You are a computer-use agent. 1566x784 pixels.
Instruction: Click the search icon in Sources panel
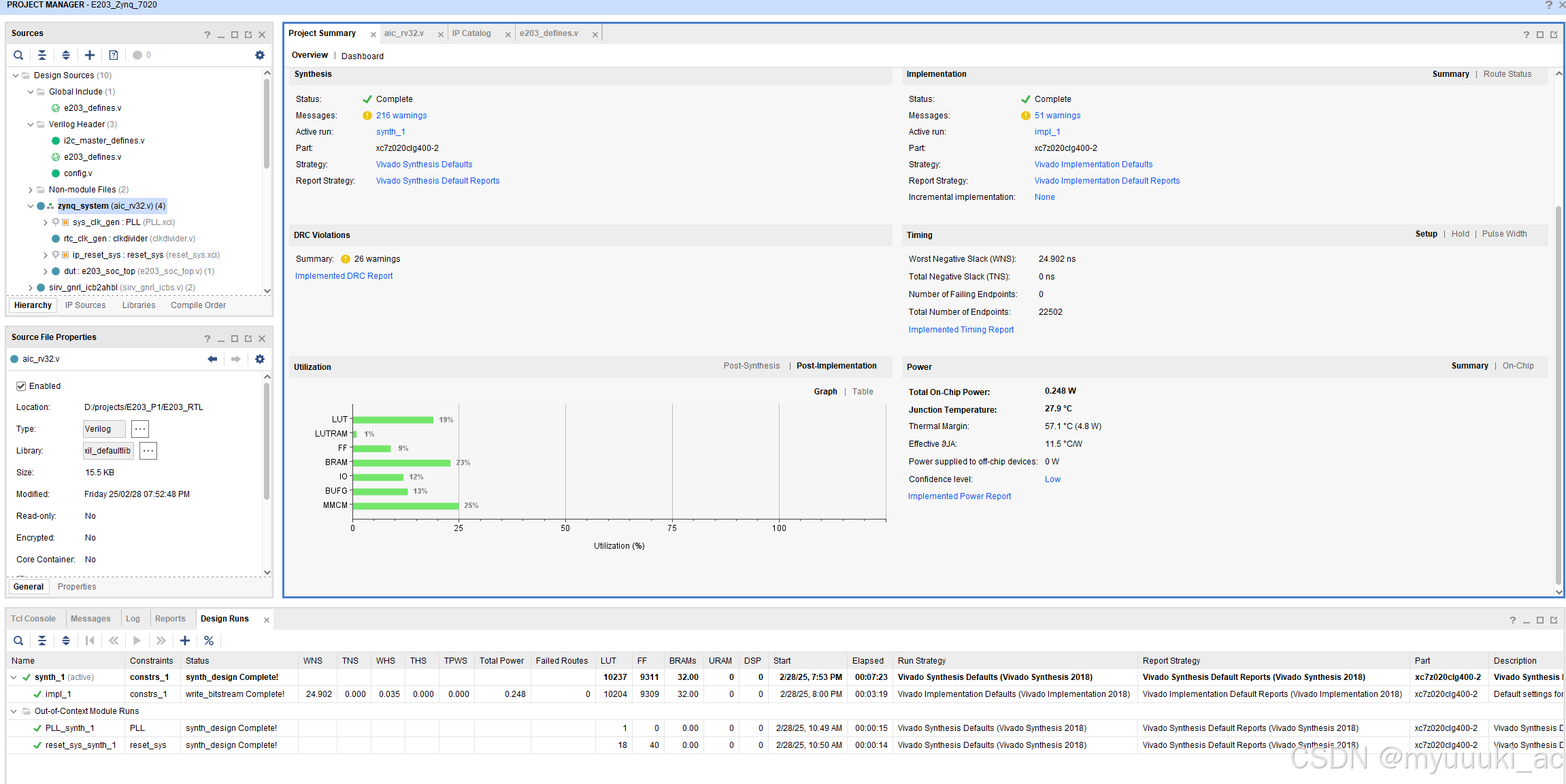tap(18, 55)
